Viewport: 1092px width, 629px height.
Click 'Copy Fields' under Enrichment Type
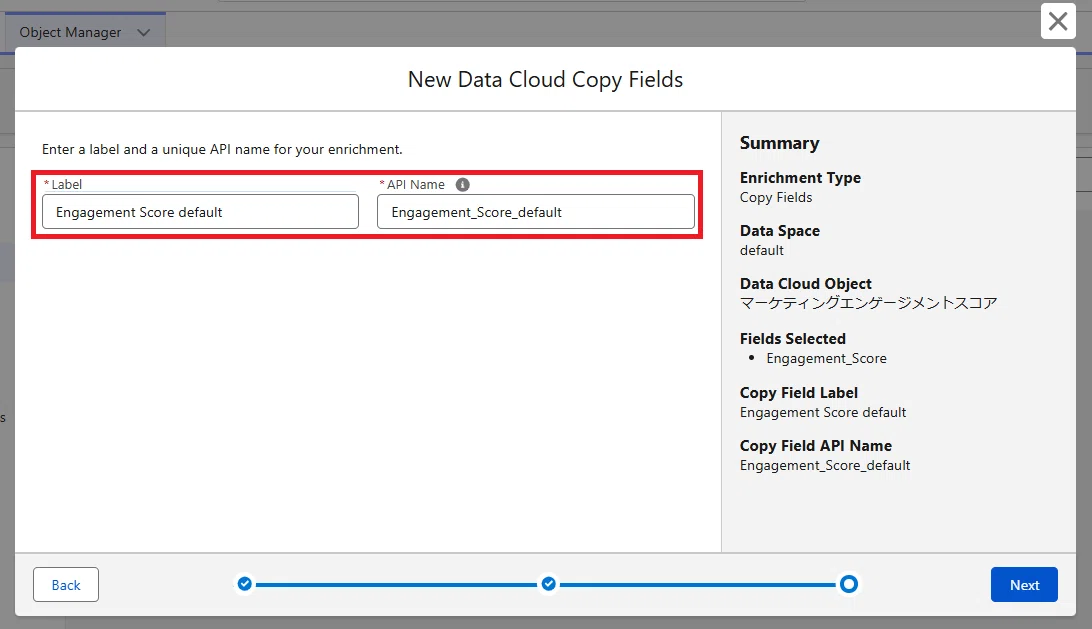click(776, 197)
